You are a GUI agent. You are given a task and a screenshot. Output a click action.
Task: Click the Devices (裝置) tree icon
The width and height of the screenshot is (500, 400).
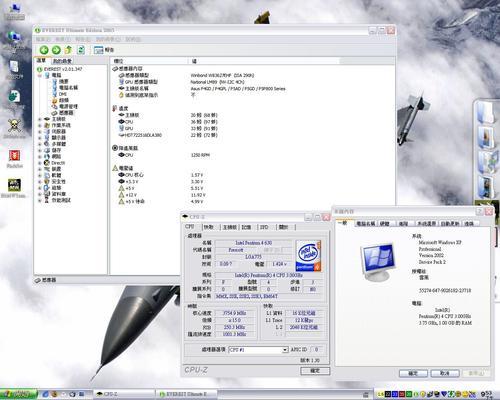[47, 169]
